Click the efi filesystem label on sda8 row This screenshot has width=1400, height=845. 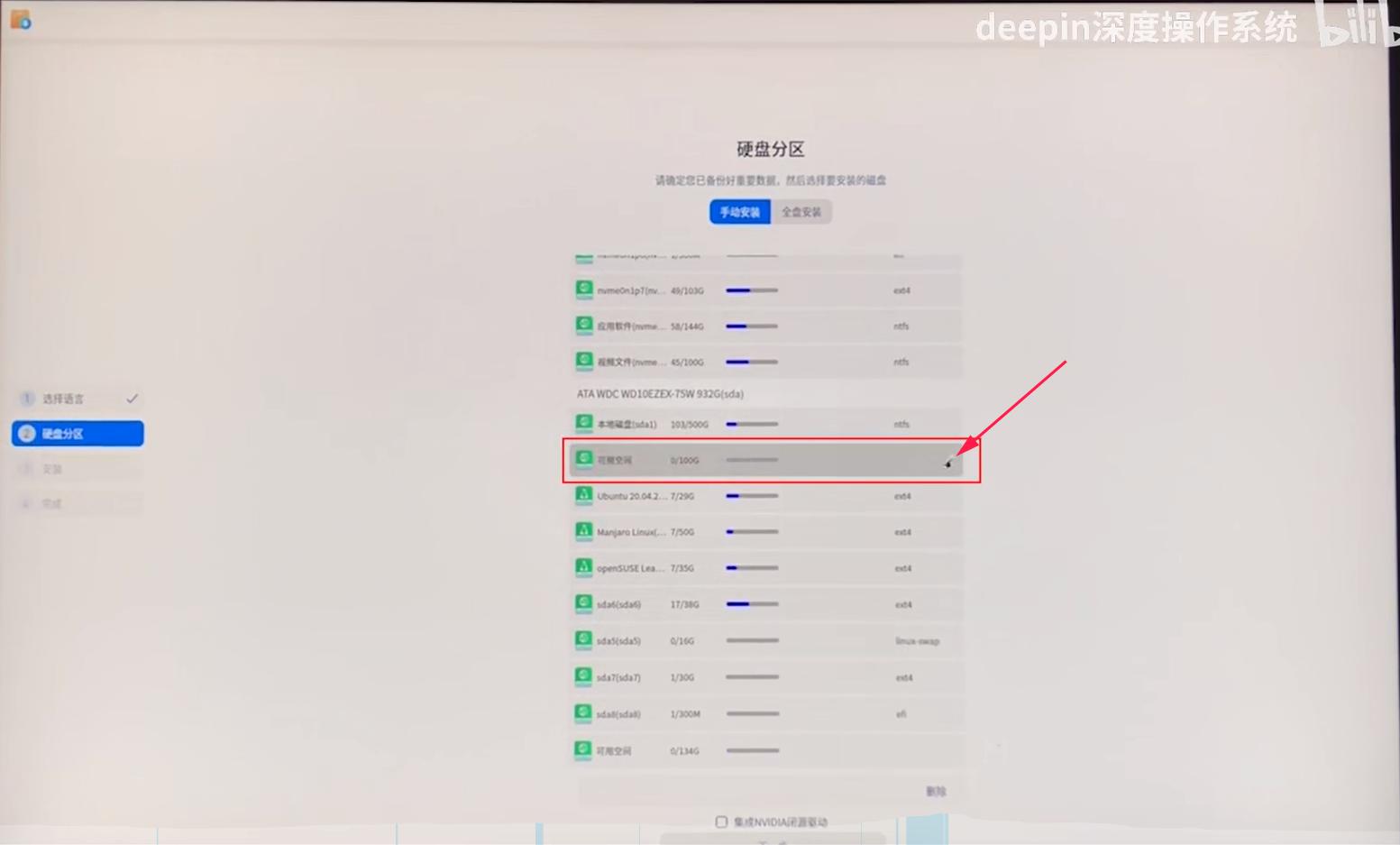901,714
